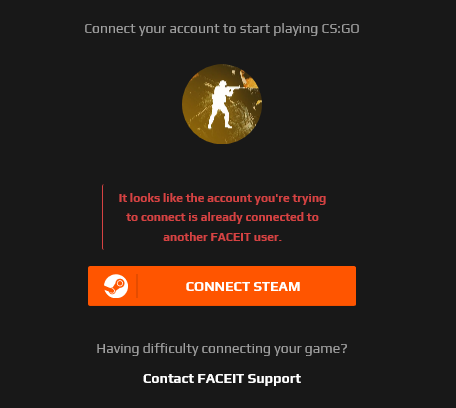
Task: Click the Connect Steam orange button
Action: click(x=222, y=286)
